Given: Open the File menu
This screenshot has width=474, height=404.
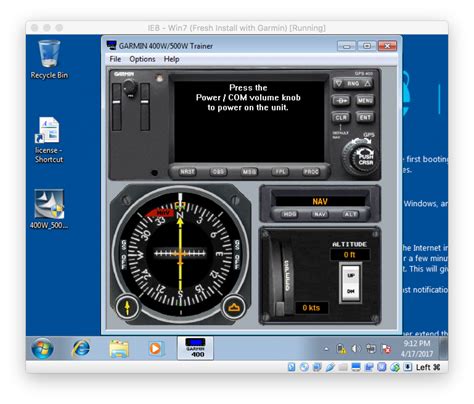Looking at the screenshot, I should click(x=115, y=59).
